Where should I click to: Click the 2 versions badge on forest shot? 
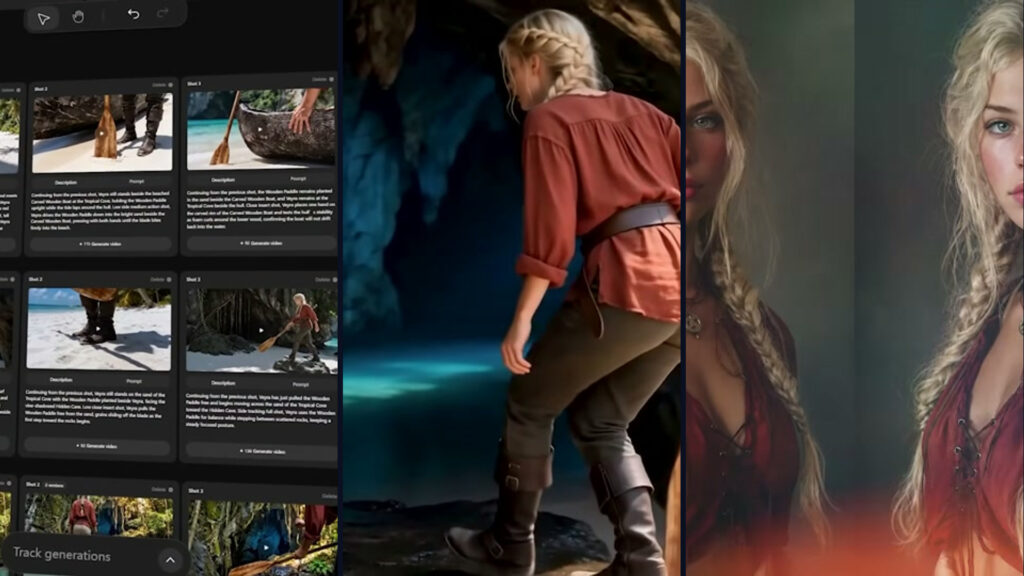pos(54,485)
